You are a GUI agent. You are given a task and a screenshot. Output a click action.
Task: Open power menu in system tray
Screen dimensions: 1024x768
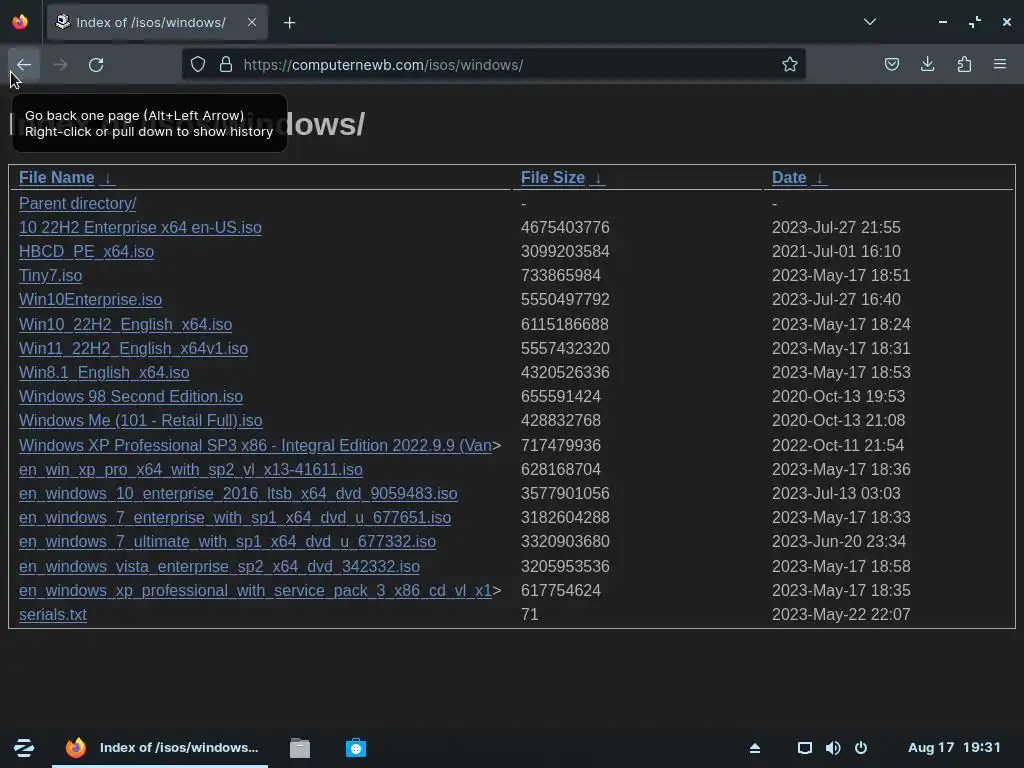pyautogui.click(x=861, y=748)
